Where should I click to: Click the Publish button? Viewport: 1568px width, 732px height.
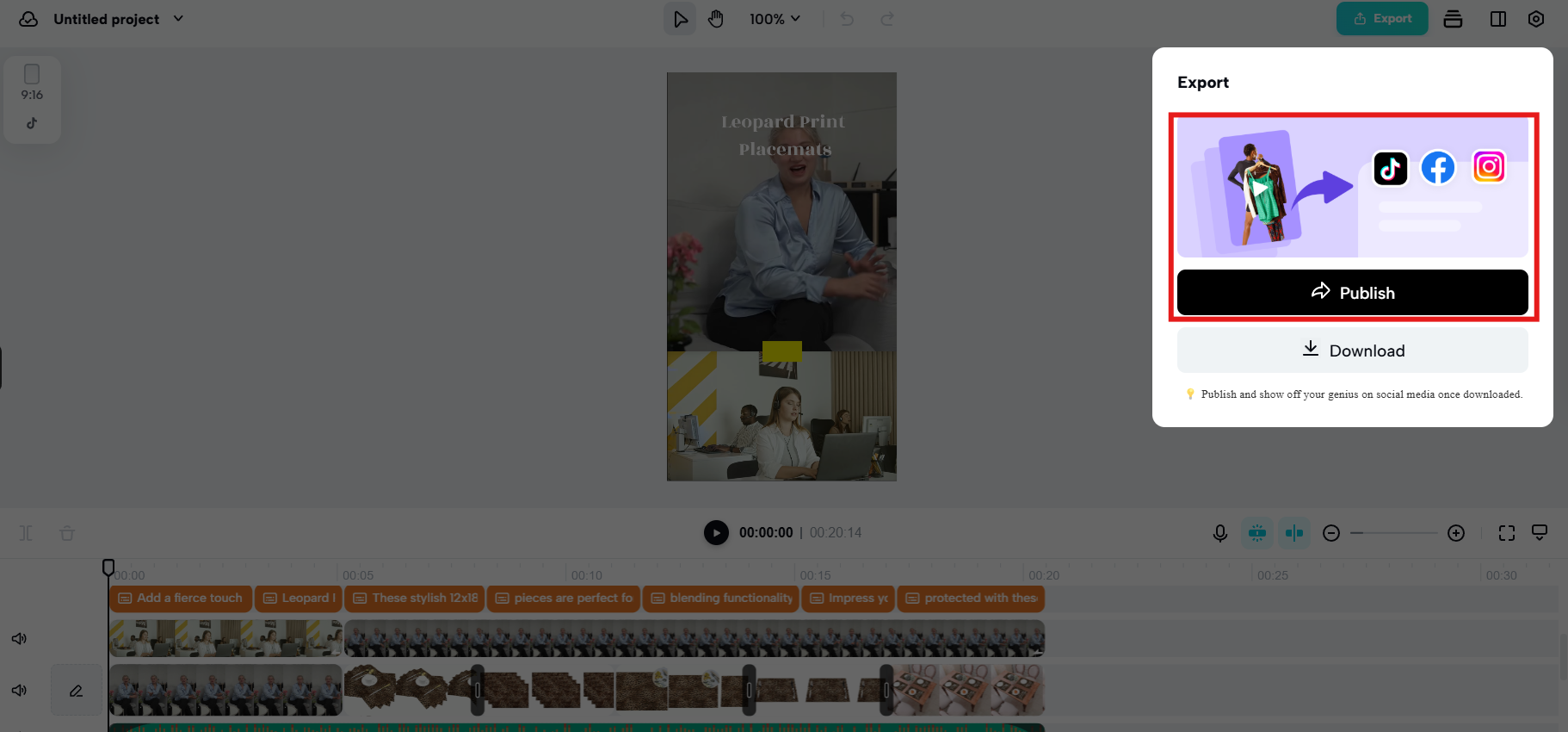(1353, 293)
